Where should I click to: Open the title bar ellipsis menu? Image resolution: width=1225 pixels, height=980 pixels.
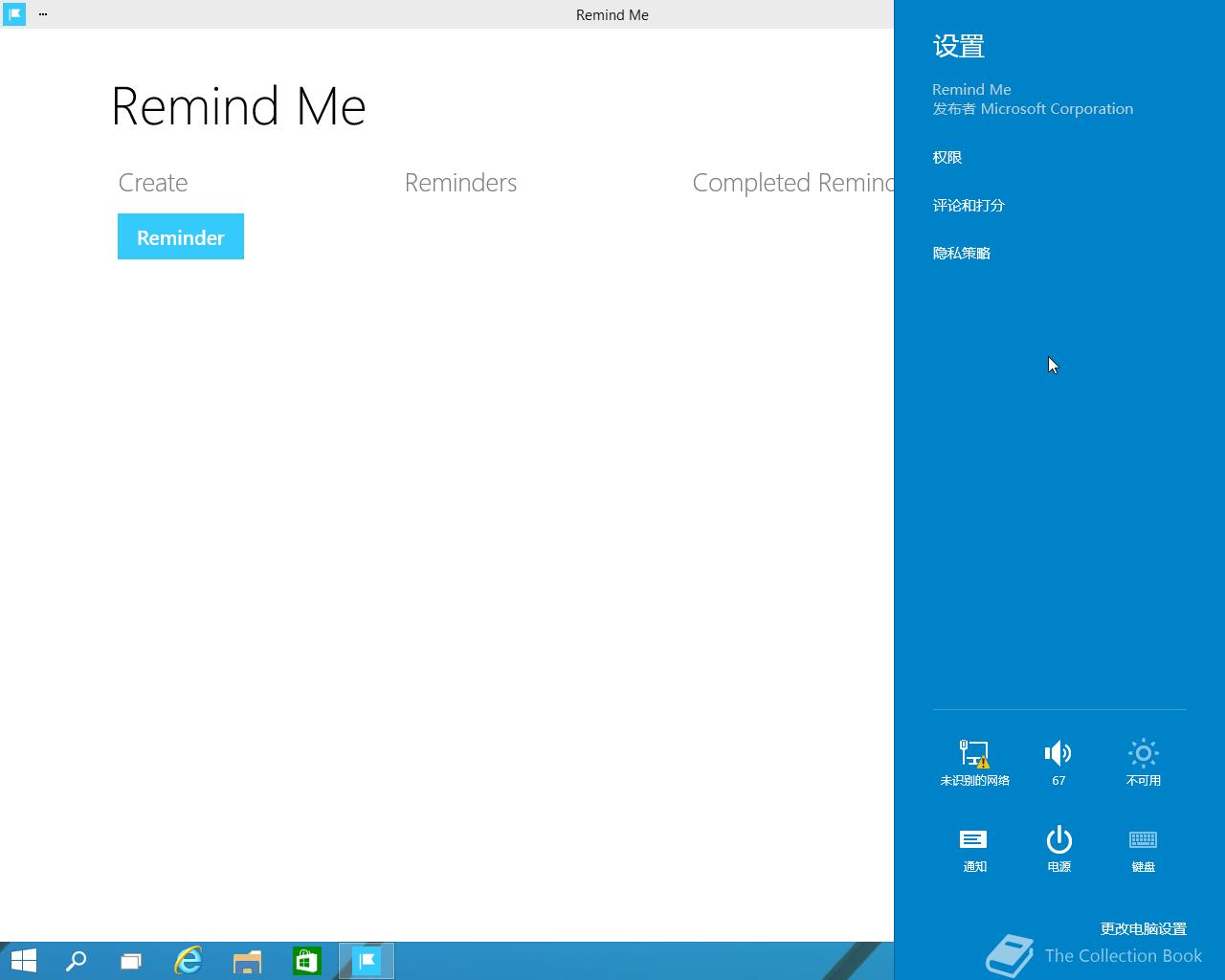tap(43, 14)
